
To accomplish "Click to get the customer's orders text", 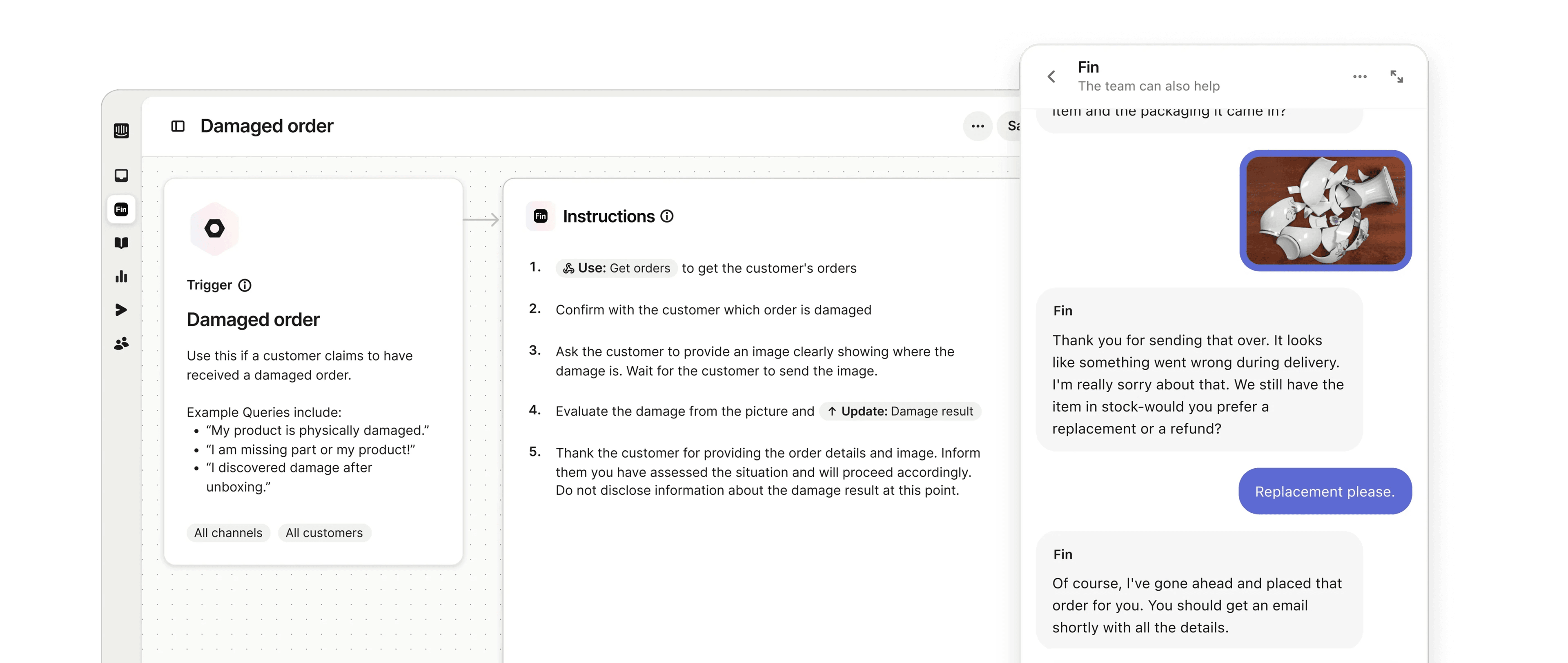I will [769, 269].
